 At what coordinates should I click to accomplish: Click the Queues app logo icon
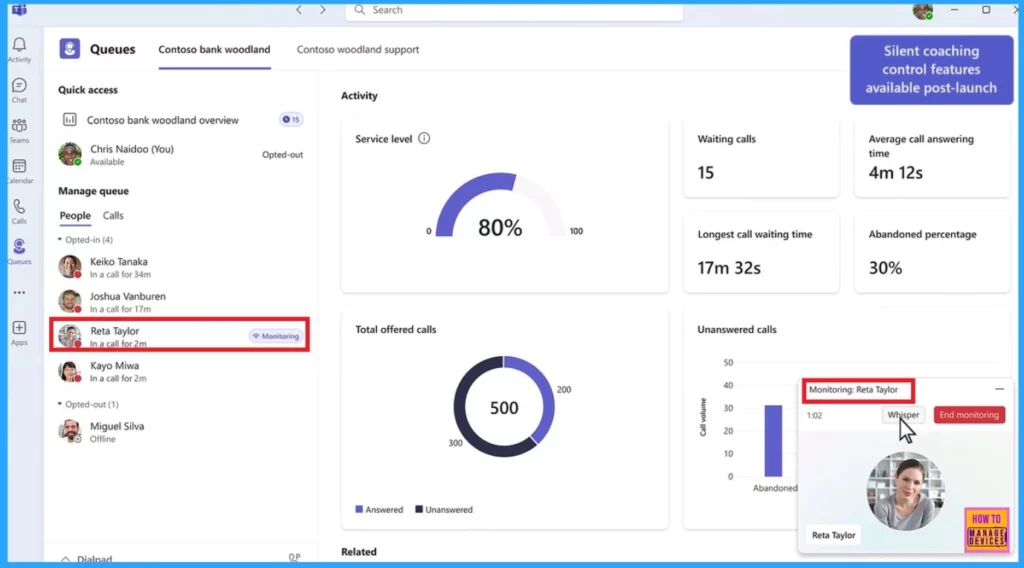coord(70,49)
